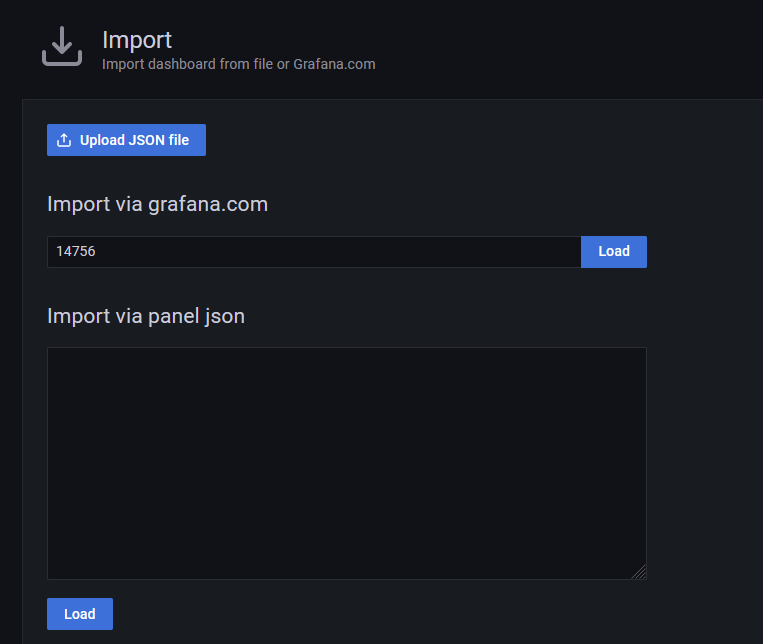
Task: Click the word "Grafana.com" in the subtitle
Action: coord(334,64)
